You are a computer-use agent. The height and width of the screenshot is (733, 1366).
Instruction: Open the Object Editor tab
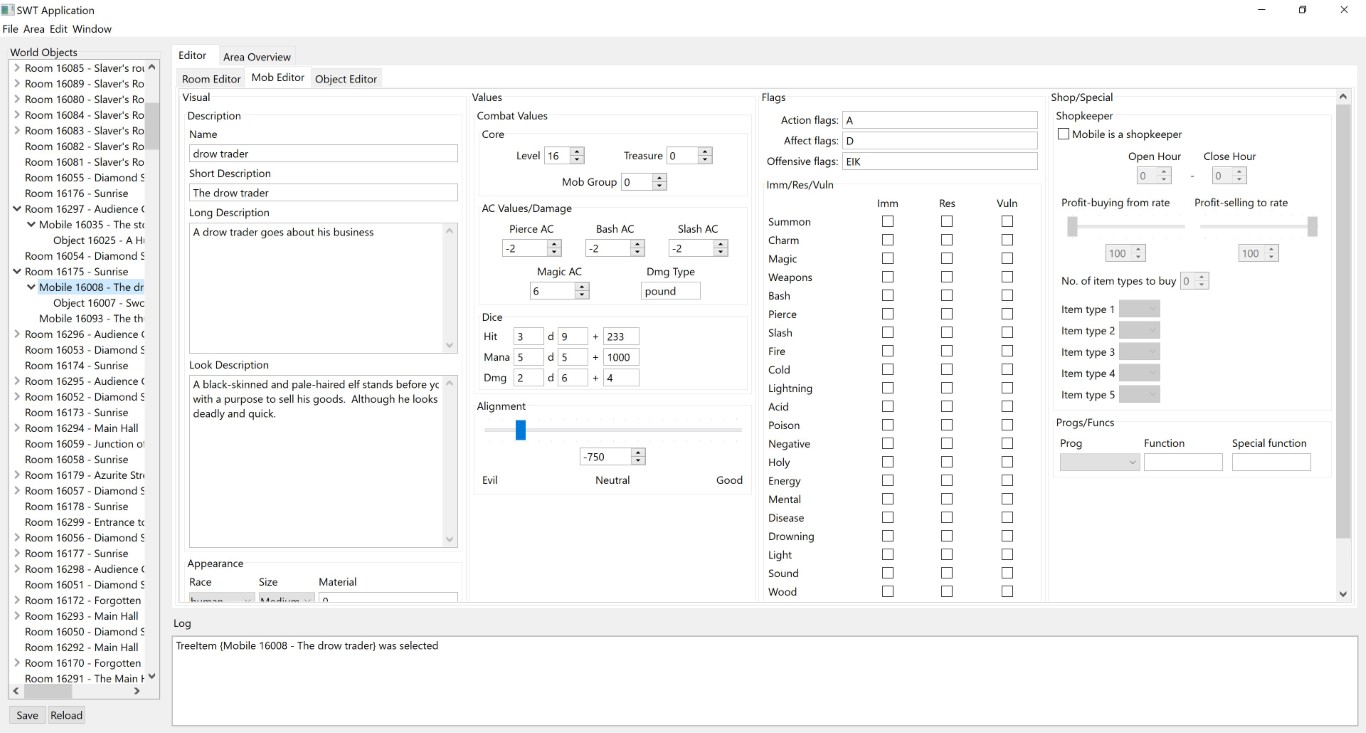coord(346,78)
